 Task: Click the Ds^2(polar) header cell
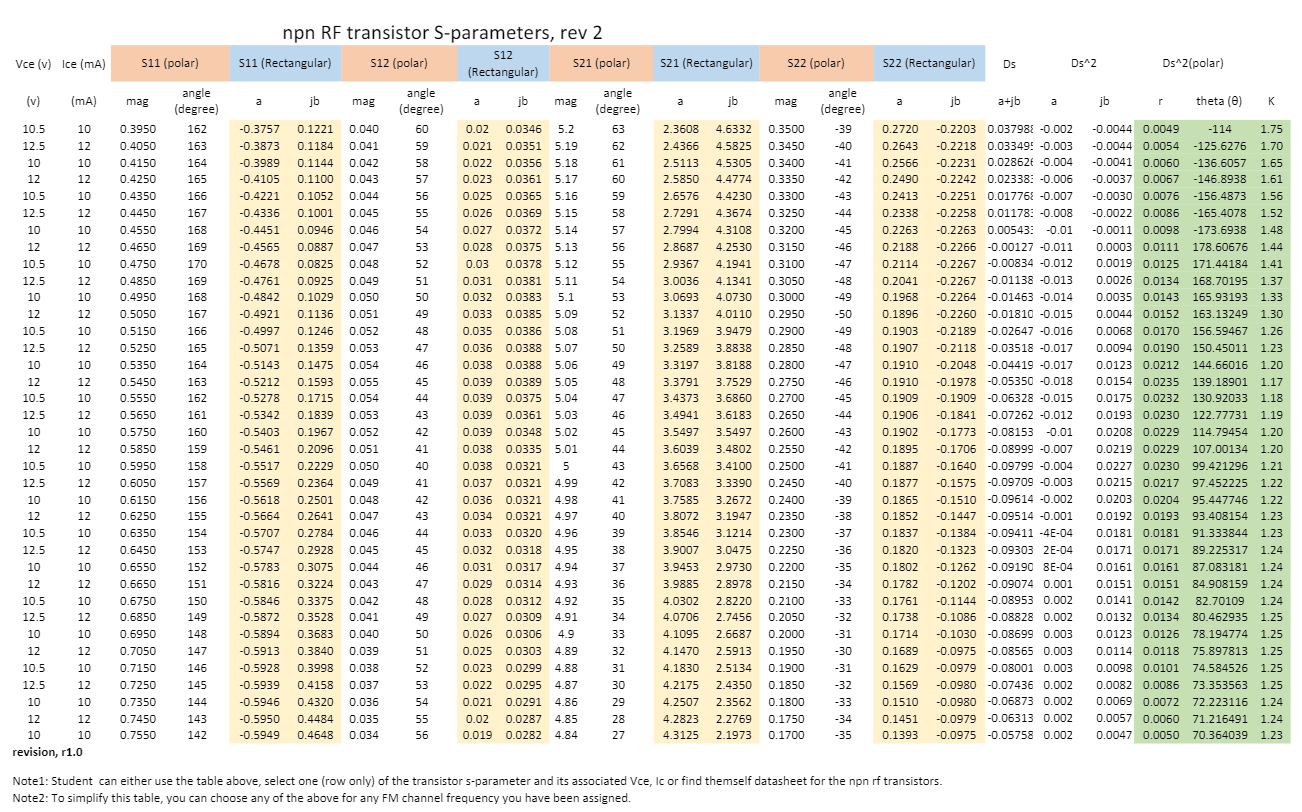1193,62
